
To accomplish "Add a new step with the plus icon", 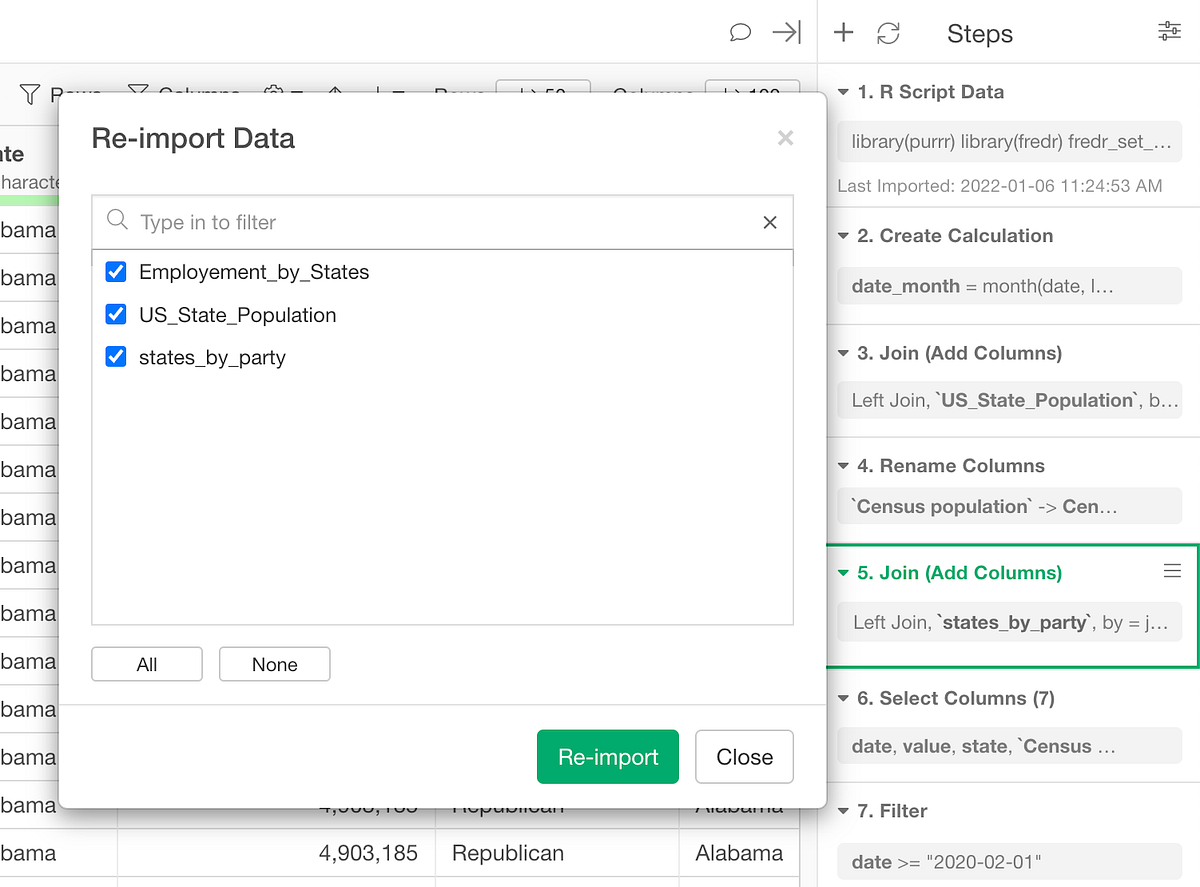I will 843,32.
